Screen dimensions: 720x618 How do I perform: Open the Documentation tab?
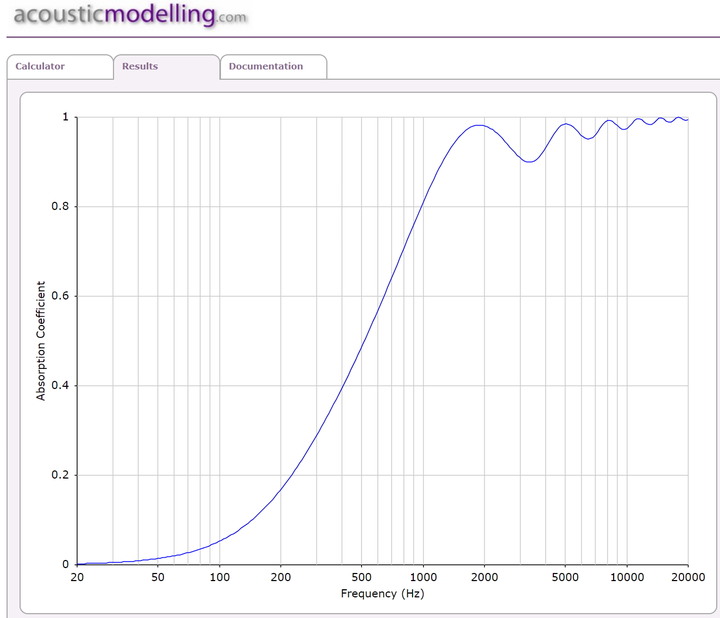tap(273, 67)
